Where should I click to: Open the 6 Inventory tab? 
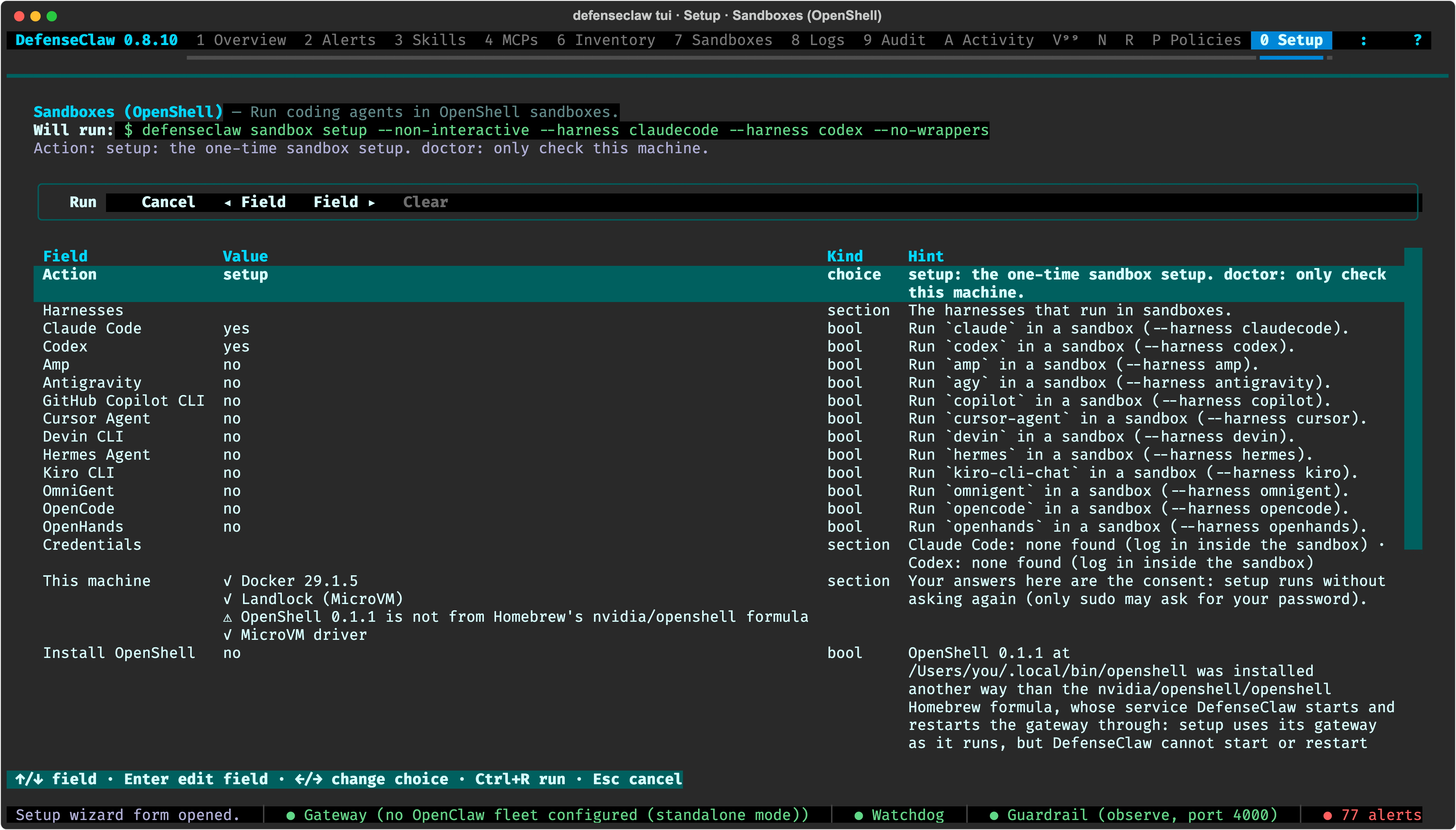coord(606,40)
